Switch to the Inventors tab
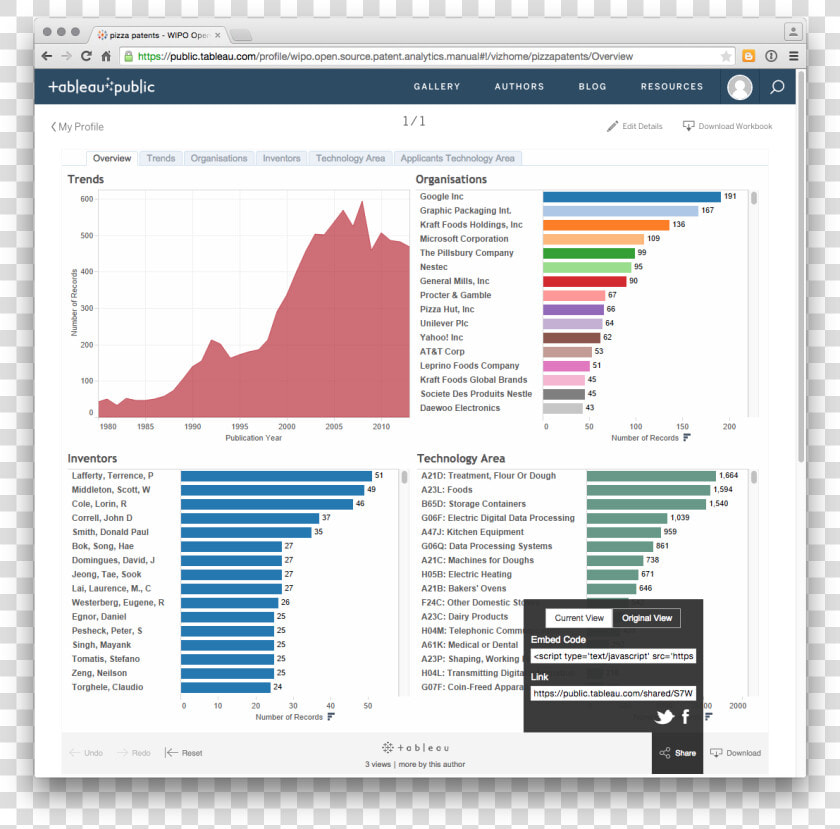The width and height of the screenshot is (840, 829). (x=281, y=158)
